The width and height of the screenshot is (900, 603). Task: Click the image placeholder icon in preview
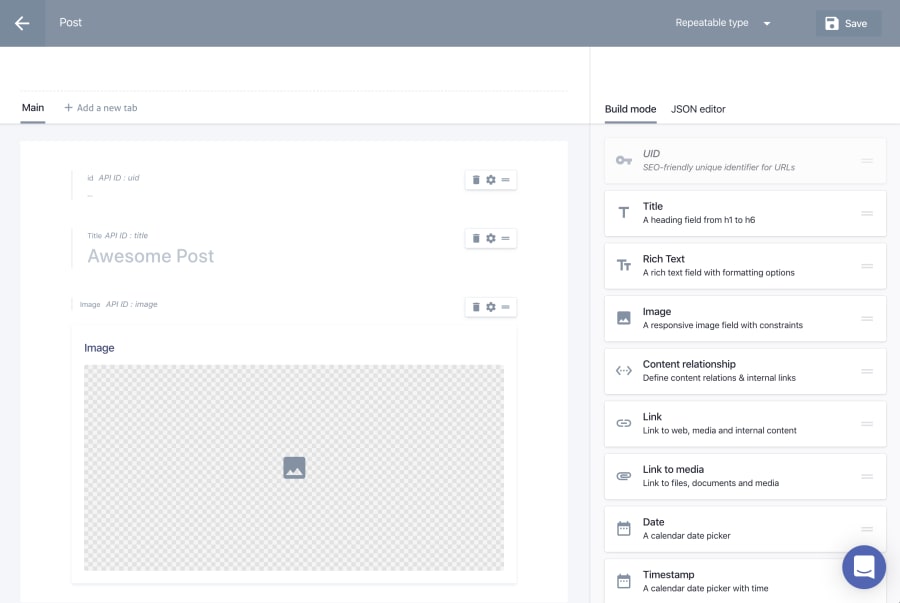(x=294, y=468)
